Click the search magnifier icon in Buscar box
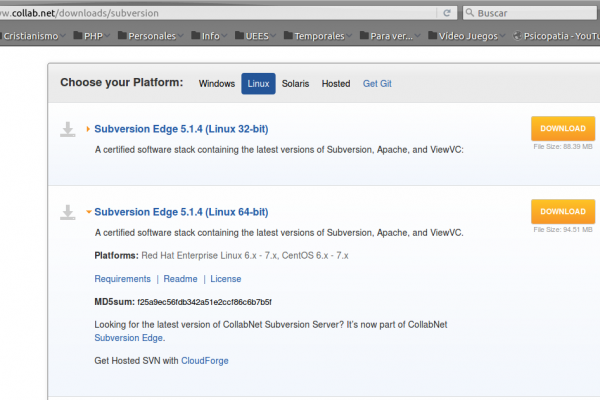The height and width of the screenshot is (400, 600). (470, 13)
